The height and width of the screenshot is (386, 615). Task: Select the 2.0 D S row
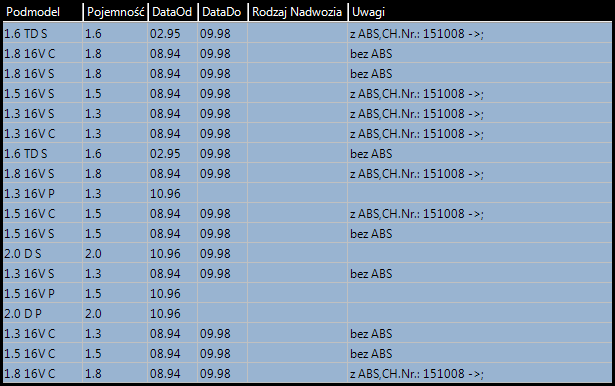(307, 253)
